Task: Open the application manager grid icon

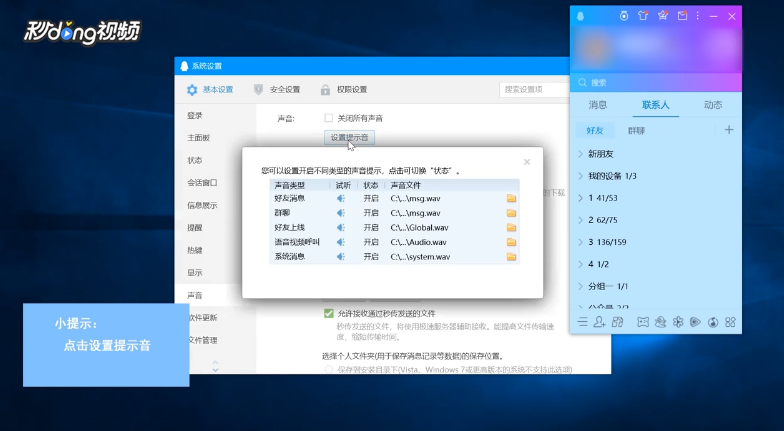Action: pos(730,322)
